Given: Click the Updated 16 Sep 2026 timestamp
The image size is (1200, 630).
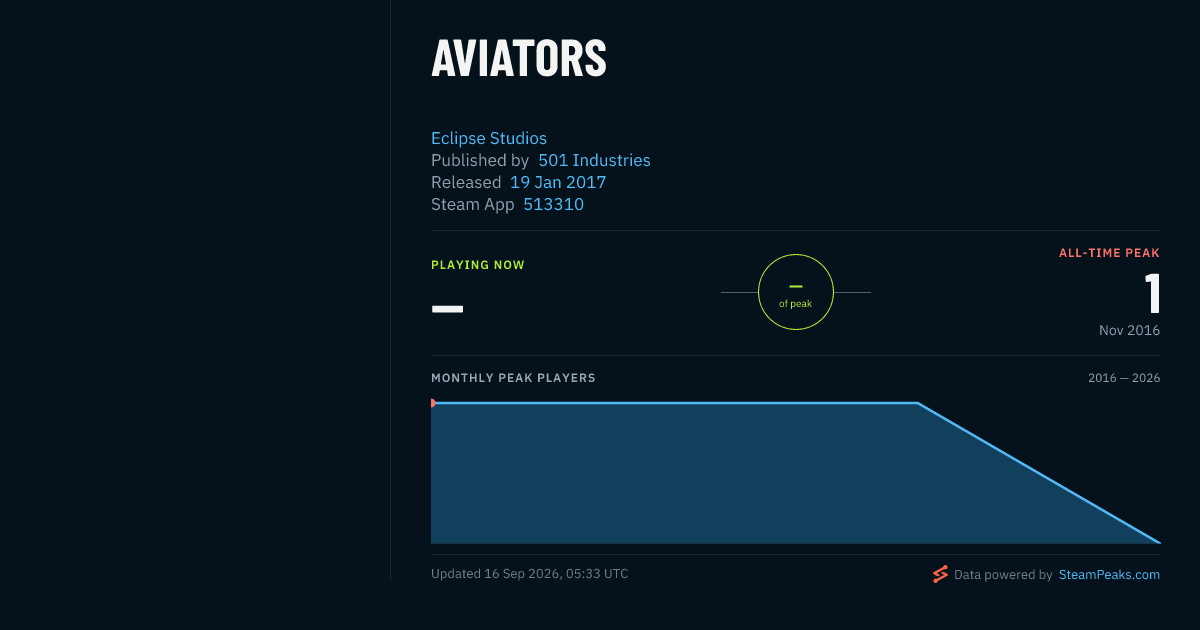Looking at the screenshot, I should pos(530,574).
